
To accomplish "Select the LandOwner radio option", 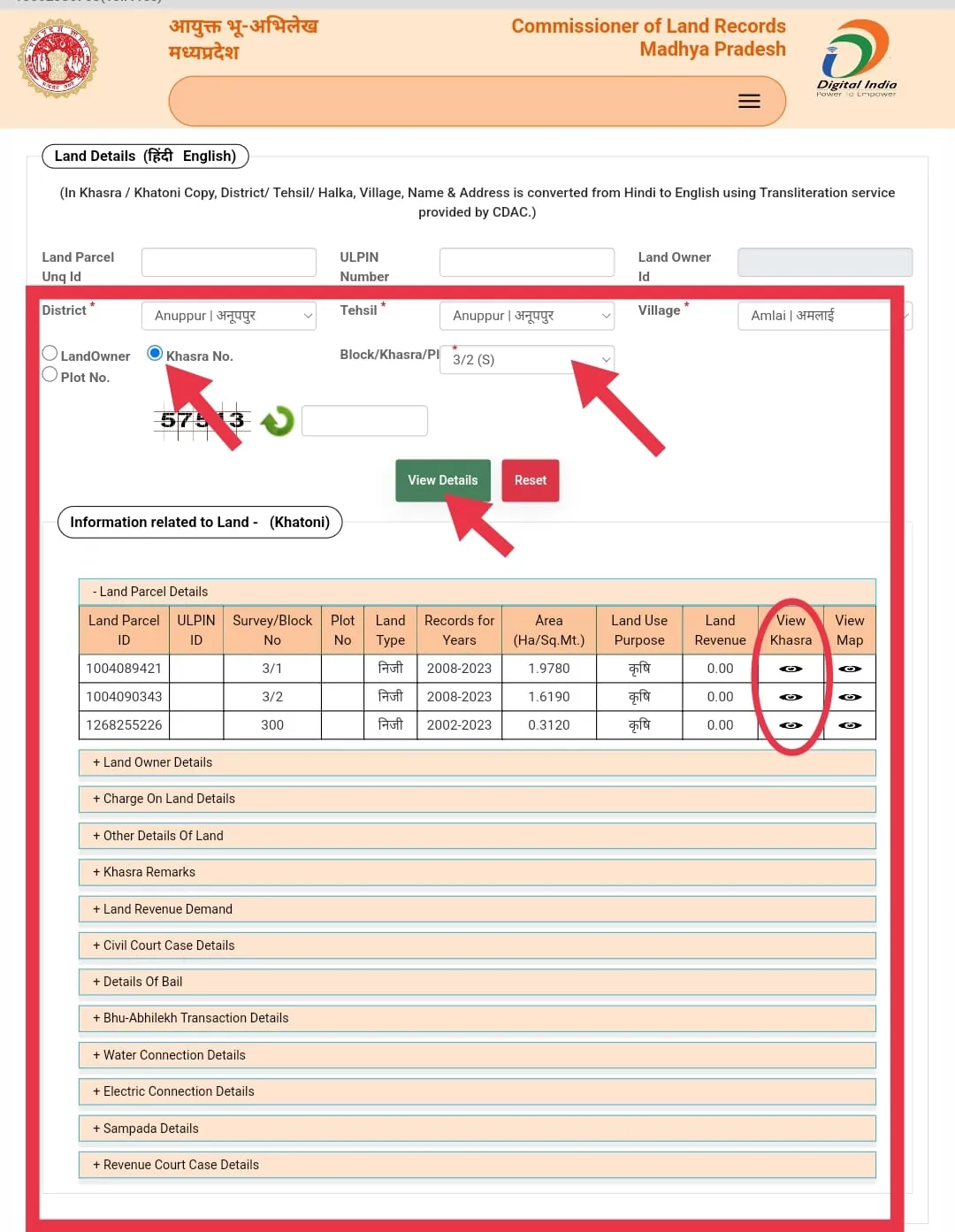I will pyautogui.click(x=50, y=354).
